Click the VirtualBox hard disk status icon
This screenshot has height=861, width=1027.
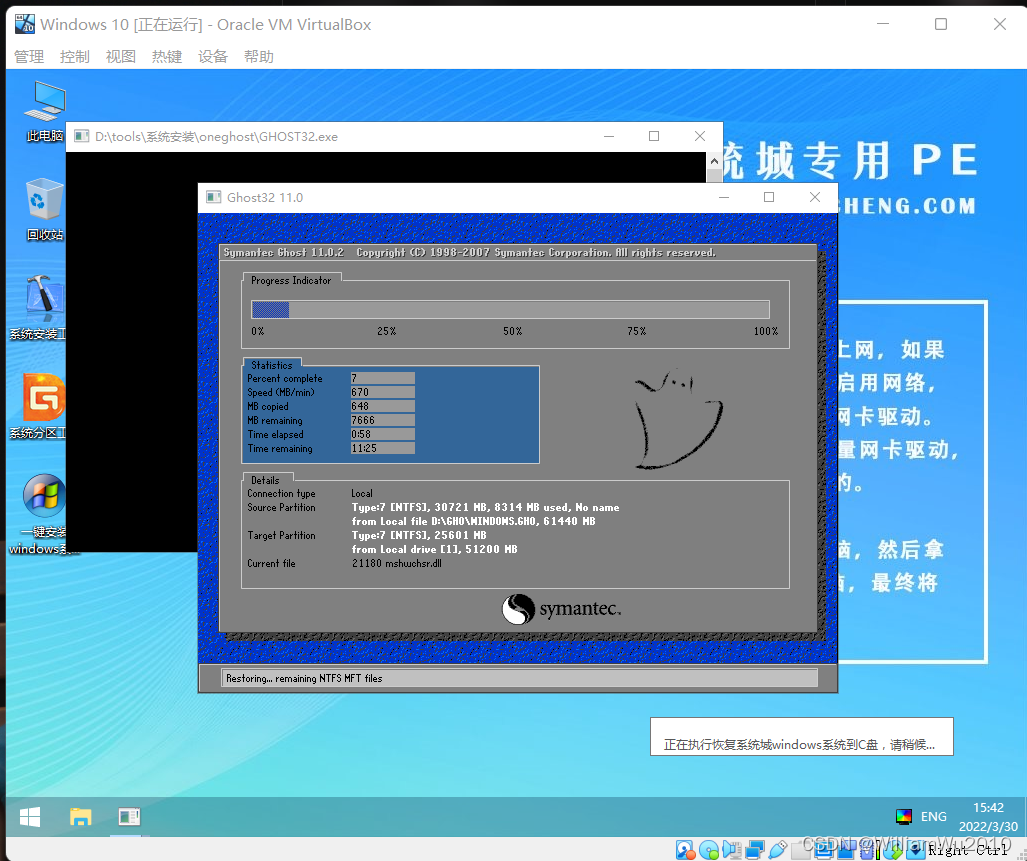click(x=685, y=850)
